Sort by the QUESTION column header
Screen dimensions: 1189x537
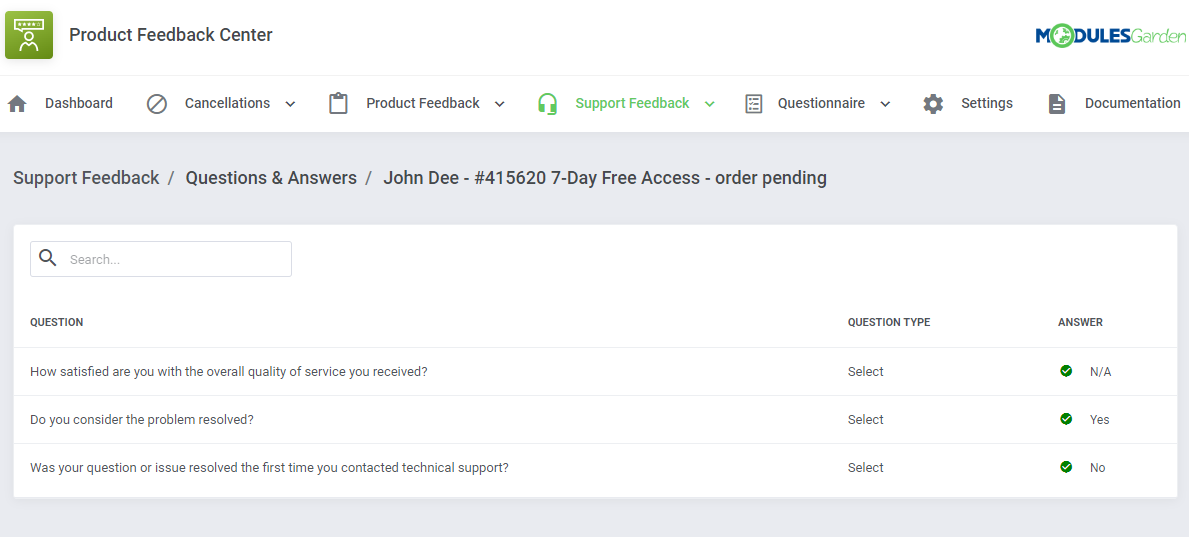click(x=57, y=322)
